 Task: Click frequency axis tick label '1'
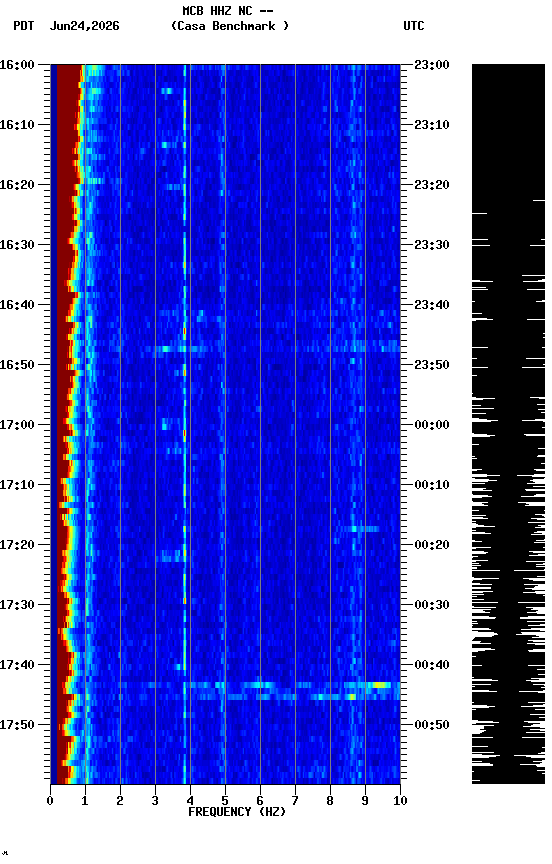pos(85,801)
